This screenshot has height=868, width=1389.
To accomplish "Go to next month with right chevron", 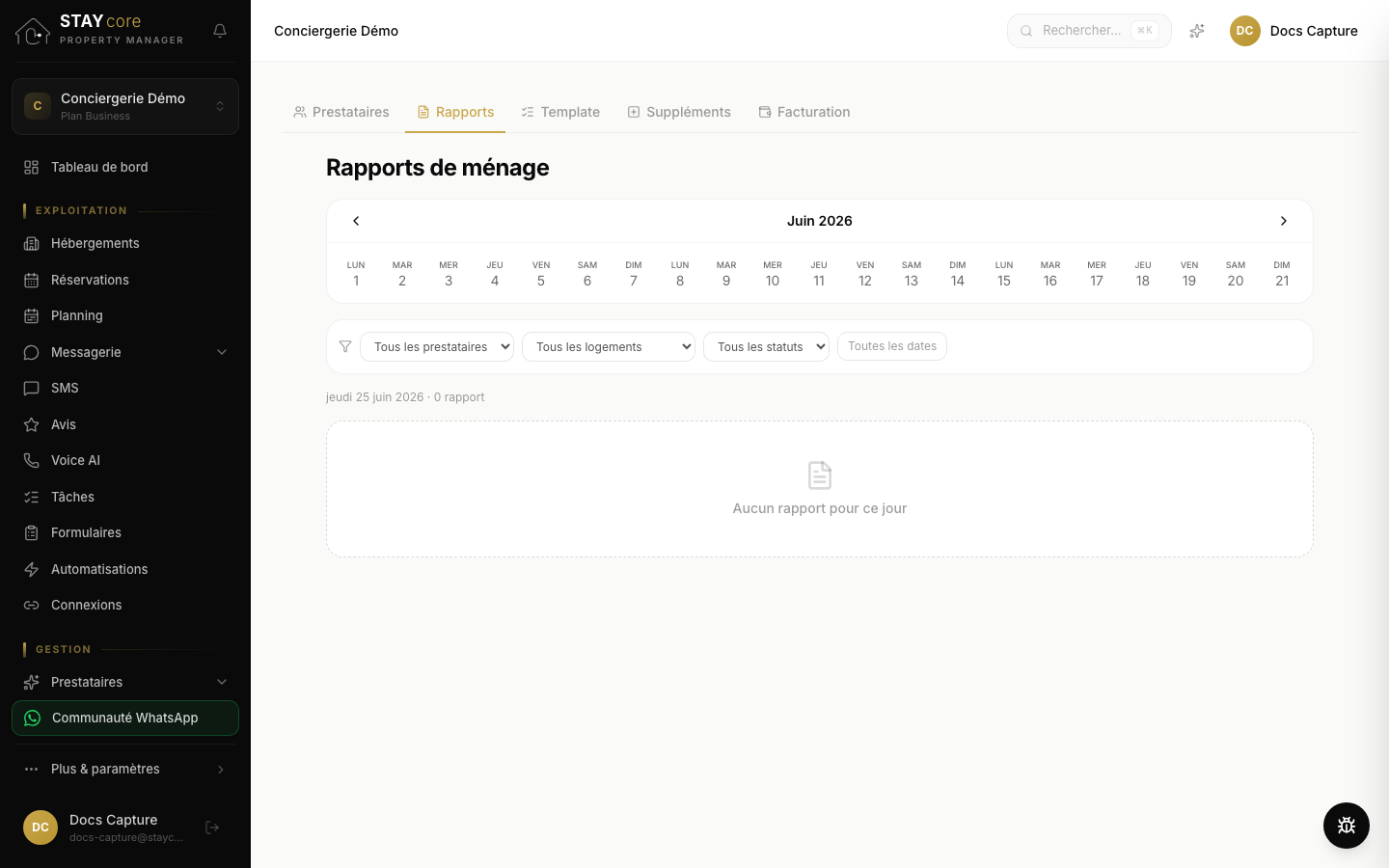I will point(1284,221).
